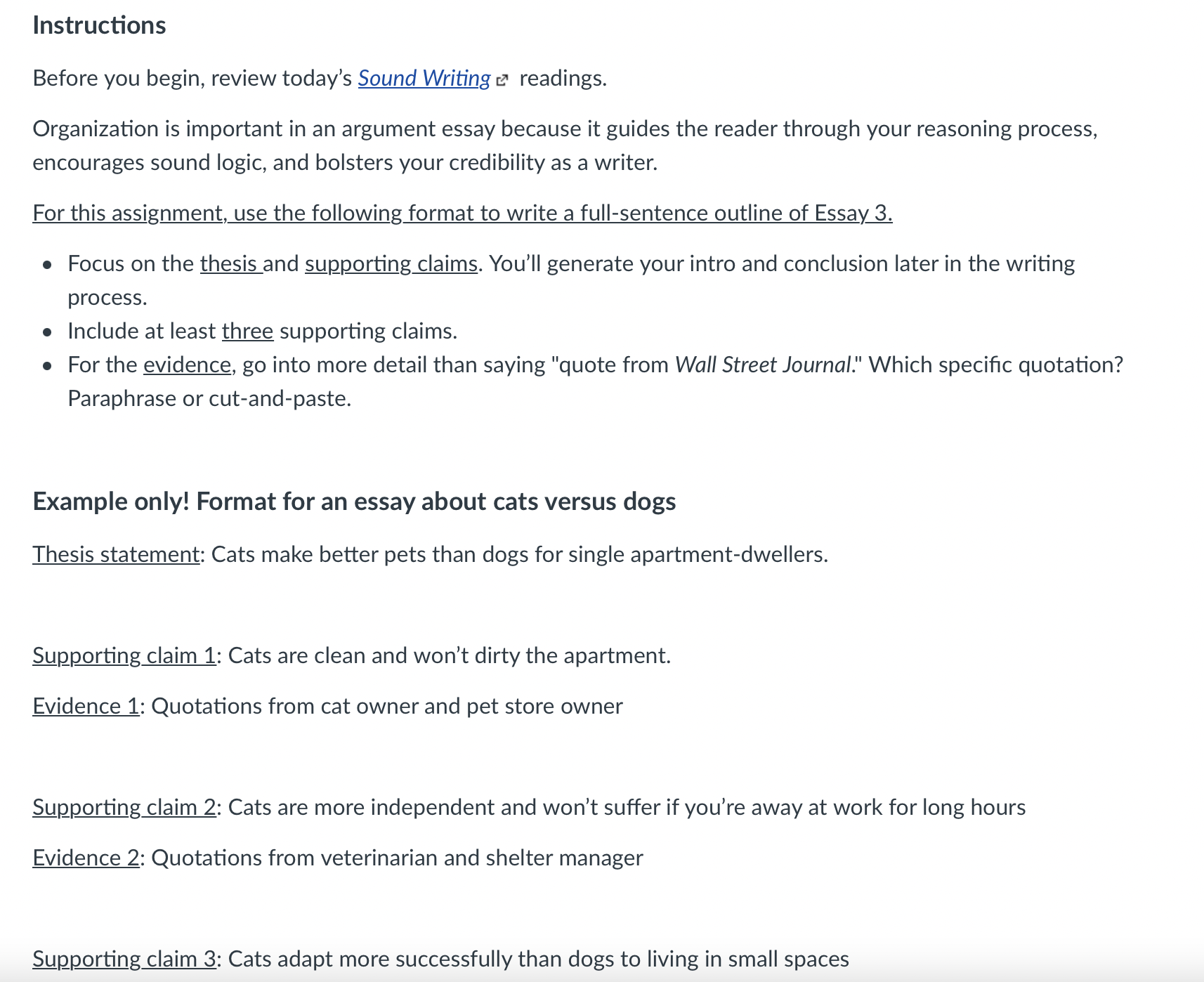The height and width of the screenshot is (982, 1204).
Task: Click the bullet point before Include at least
Action: (47, 332)
